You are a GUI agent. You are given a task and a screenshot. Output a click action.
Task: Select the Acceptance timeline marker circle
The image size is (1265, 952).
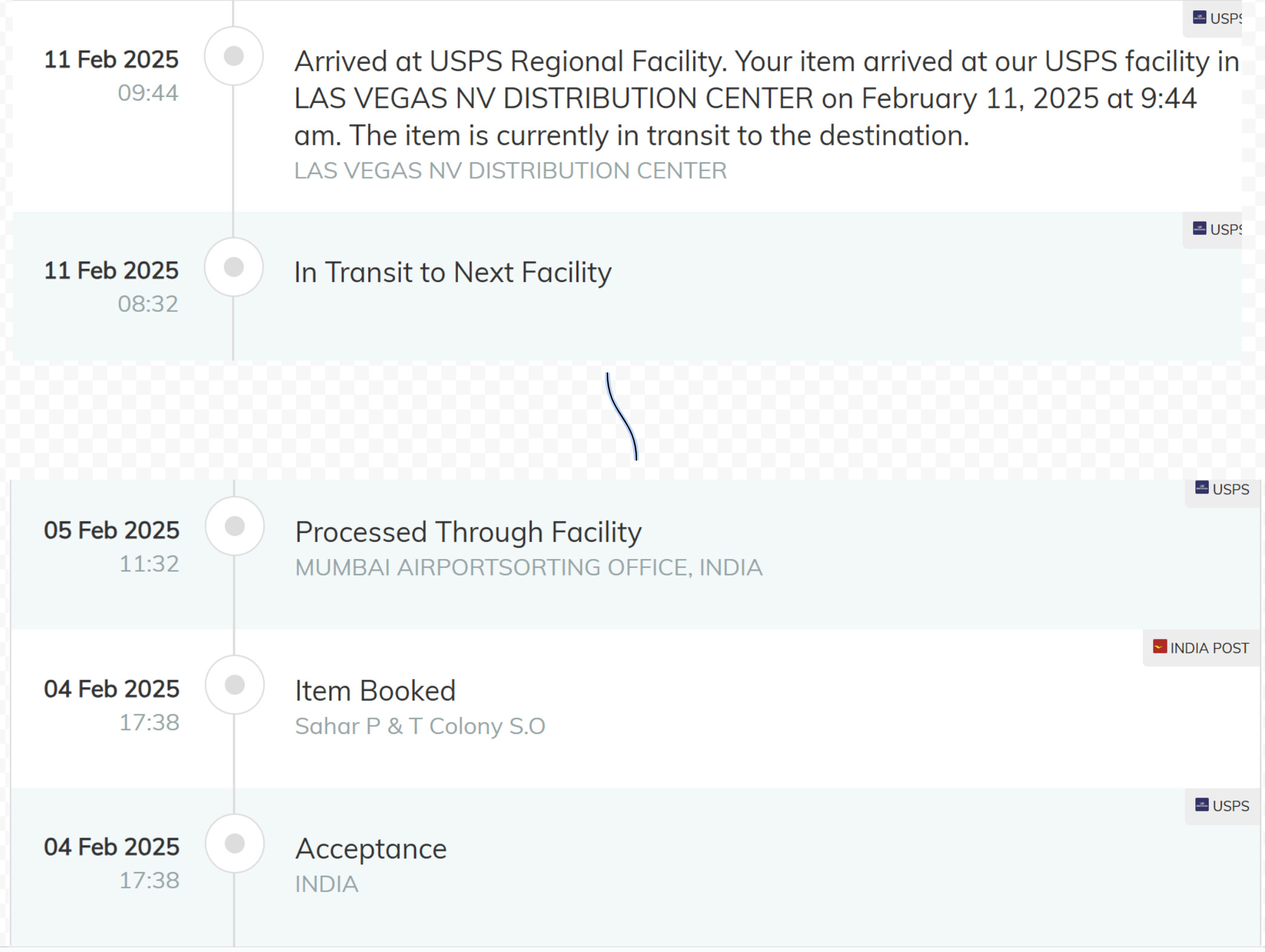pyautogui.click(x=235, y=844)
